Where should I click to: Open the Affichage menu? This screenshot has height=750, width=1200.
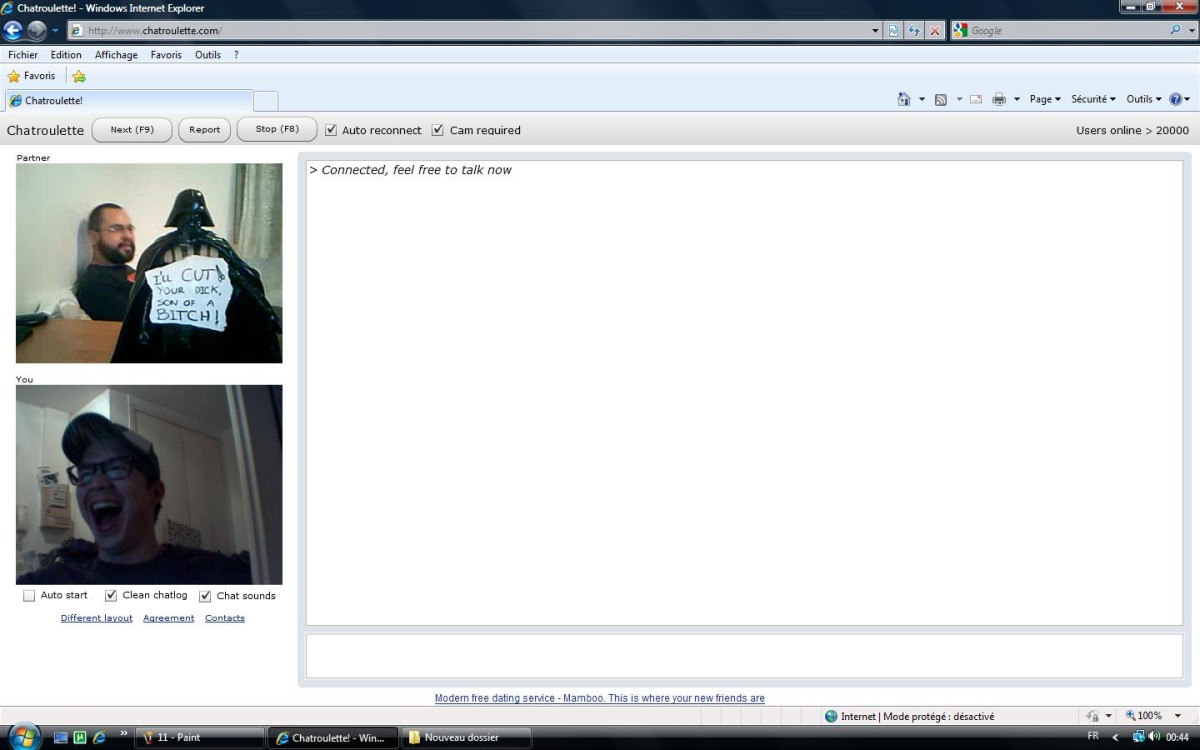pos(116,55)
